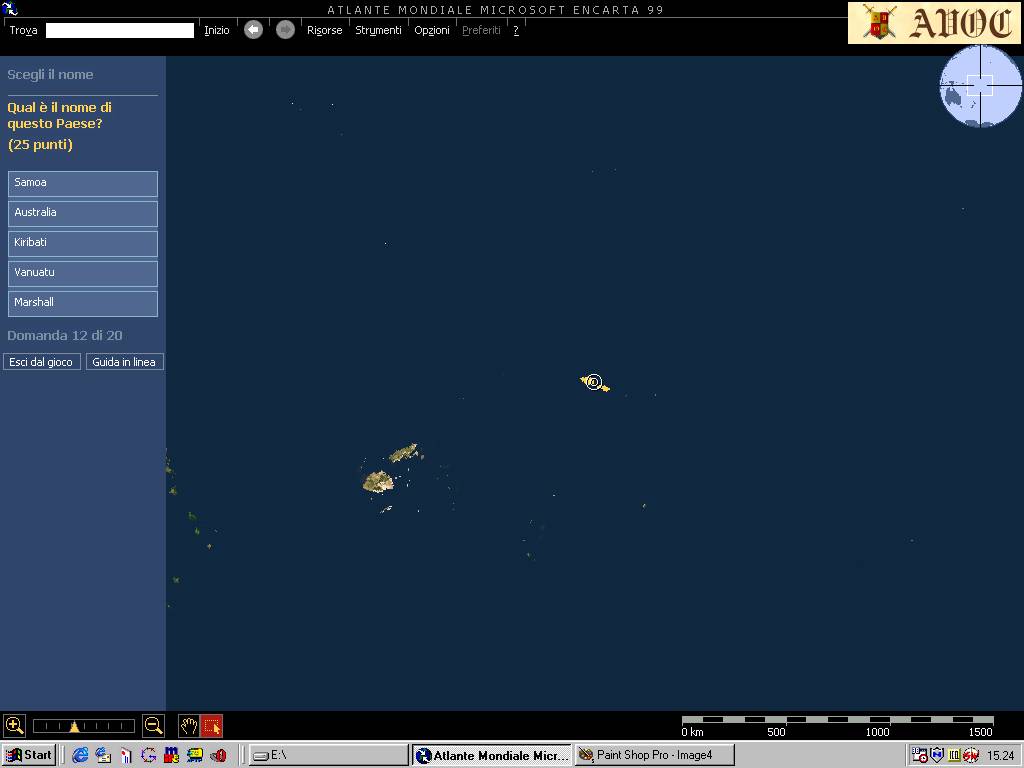Click the red quick launch icon
Screen dimensions: 1024x768
click(x=218, y=755)
